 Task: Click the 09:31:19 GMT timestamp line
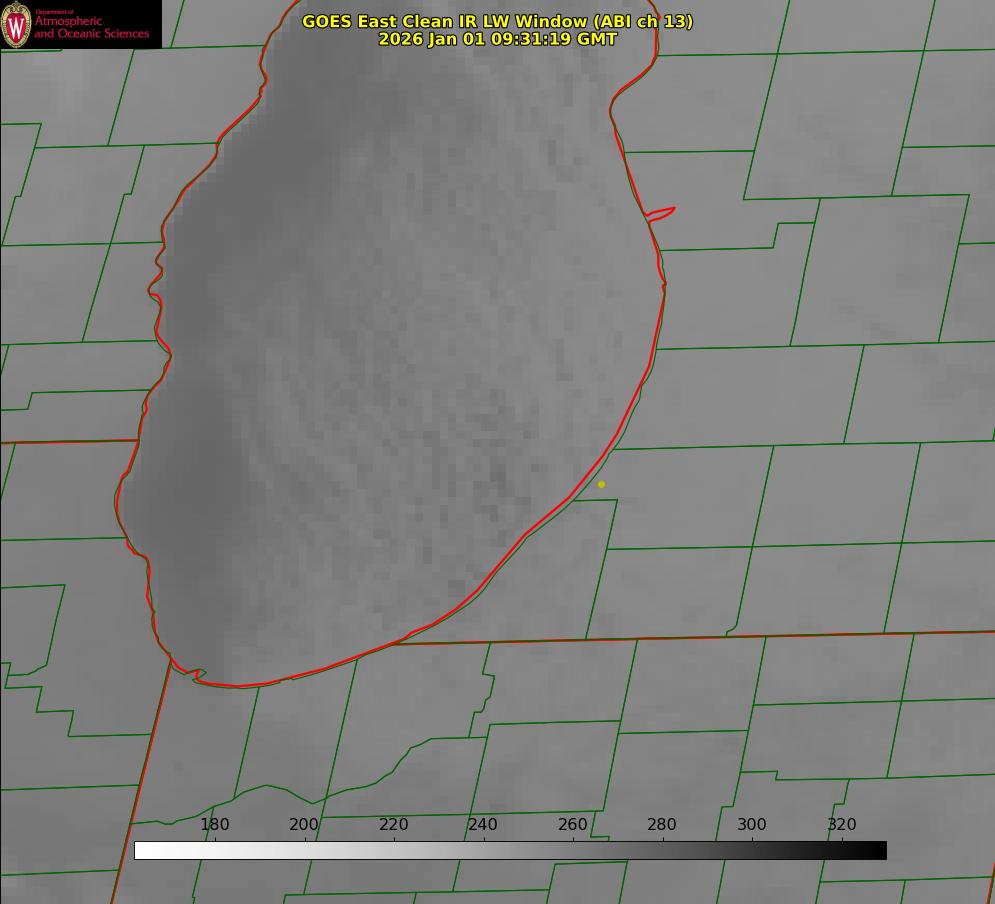coord(497,39)
